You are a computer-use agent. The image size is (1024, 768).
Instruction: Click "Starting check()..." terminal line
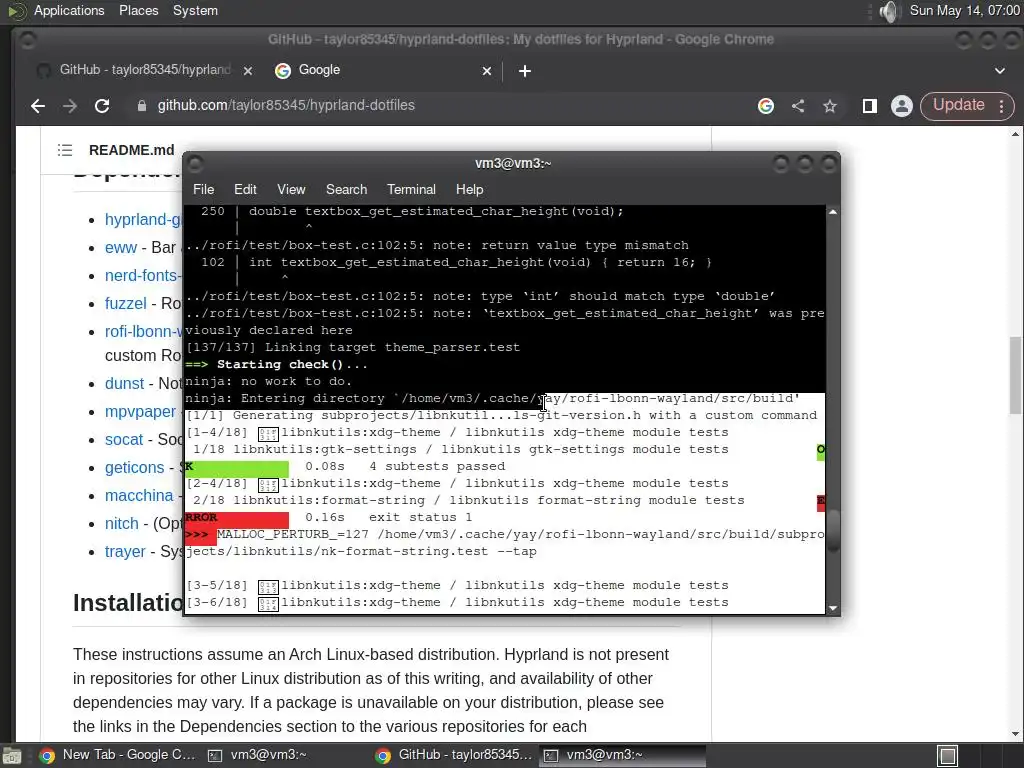(x=292, y=364)
